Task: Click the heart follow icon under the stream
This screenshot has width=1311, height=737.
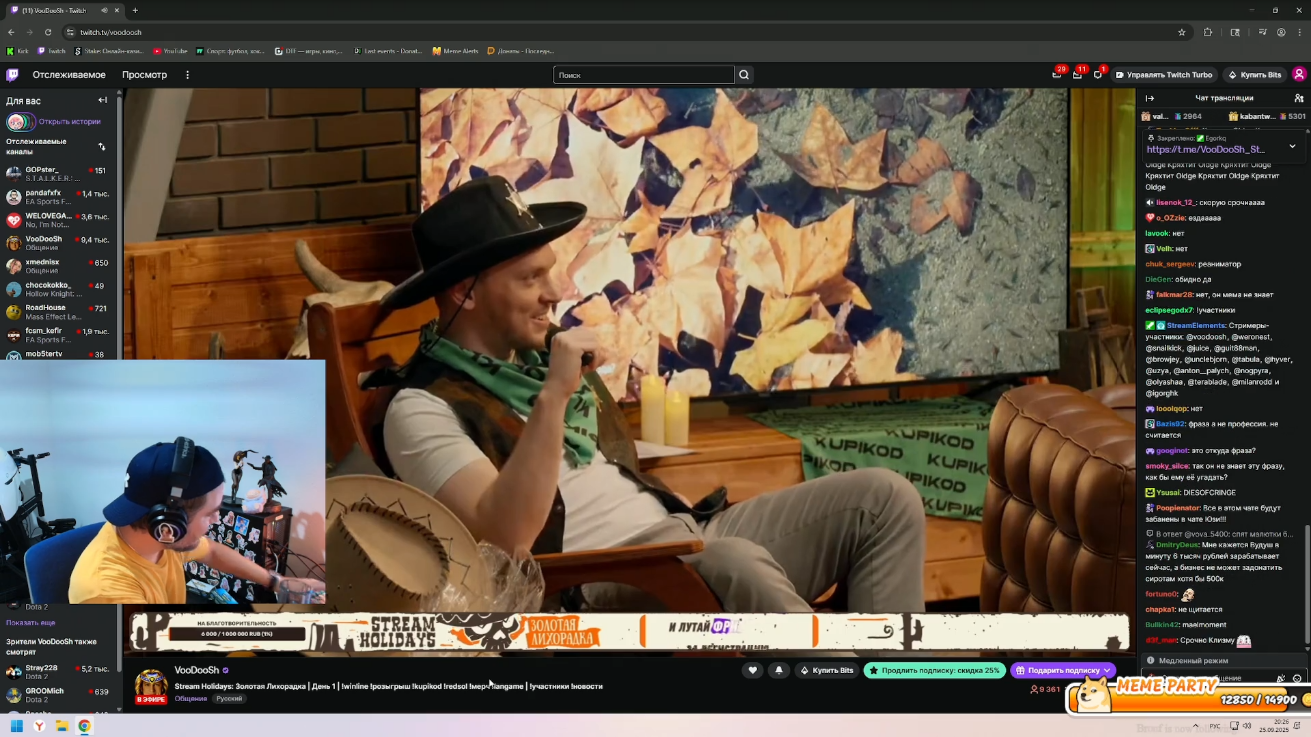Action: click(753, 670)
